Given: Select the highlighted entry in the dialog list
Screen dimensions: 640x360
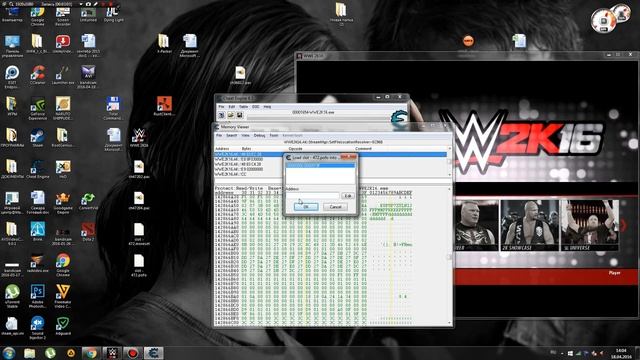Looking at the screenshot, I should 320,165.
